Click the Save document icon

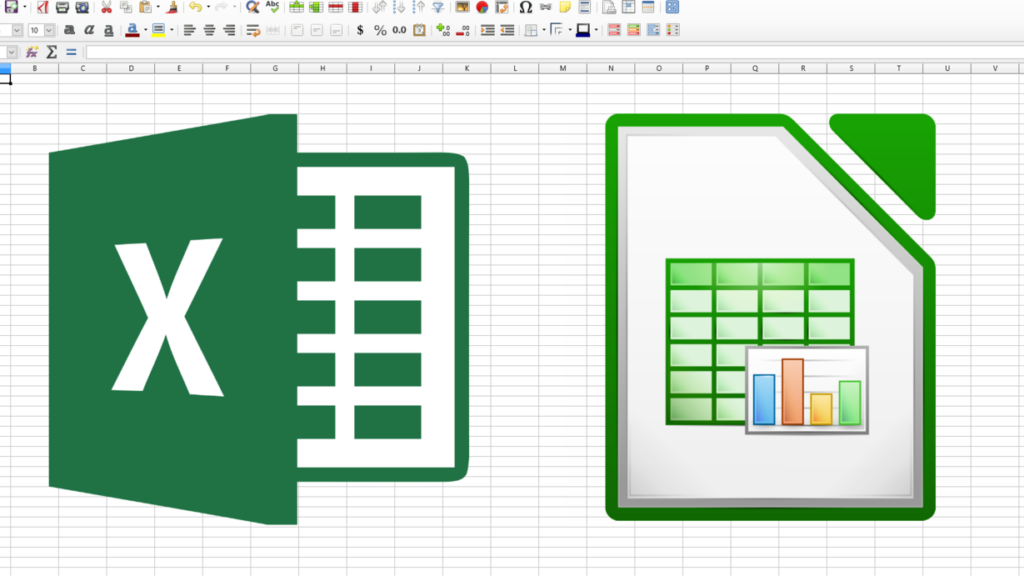tap(11, 7)
